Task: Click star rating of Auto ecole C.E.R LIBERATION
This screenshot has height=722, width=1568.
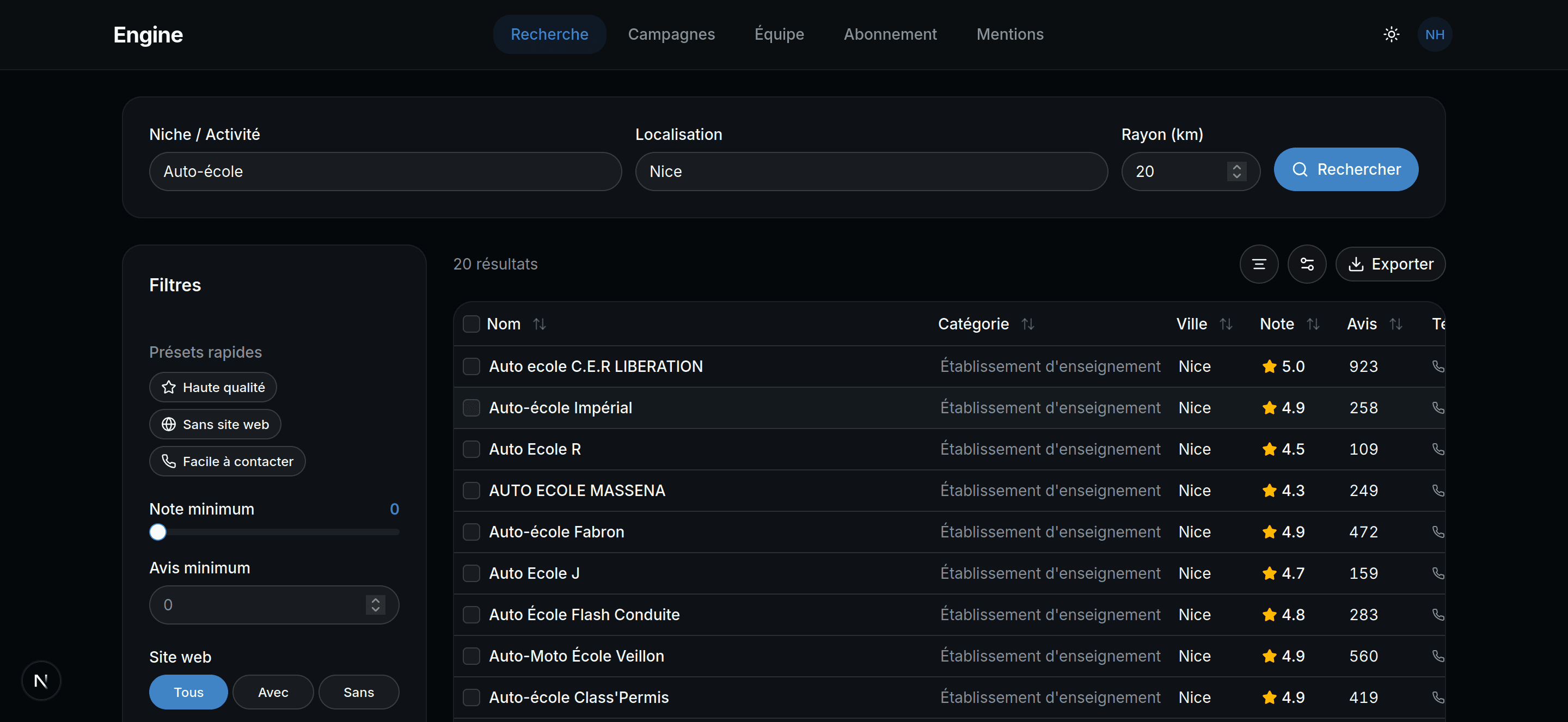Action: tap(1283, 366)
